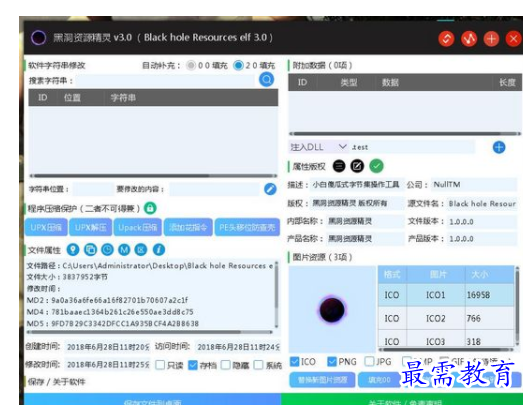Image resolution: width=523 pixels, height=405 pixels.
Task: Click the horizontal scrollbar under 附加数据 table
Action: tap(405, 133)
